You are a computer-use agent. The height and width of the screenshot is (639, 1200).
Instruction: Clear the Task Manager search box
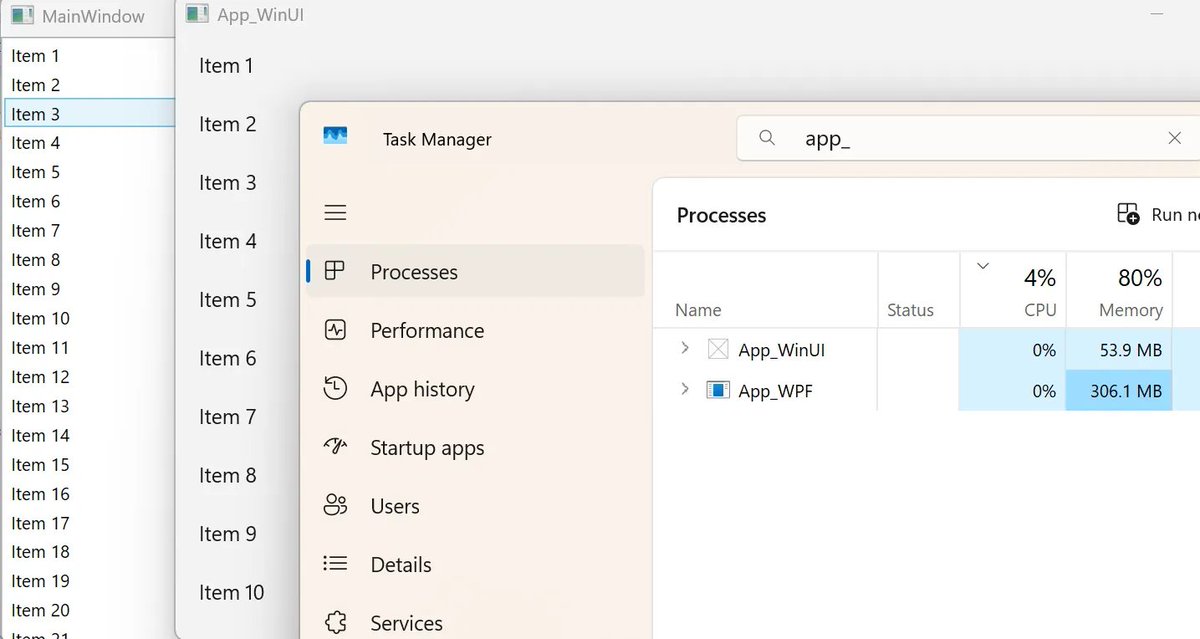click(x=1175, y=138)
